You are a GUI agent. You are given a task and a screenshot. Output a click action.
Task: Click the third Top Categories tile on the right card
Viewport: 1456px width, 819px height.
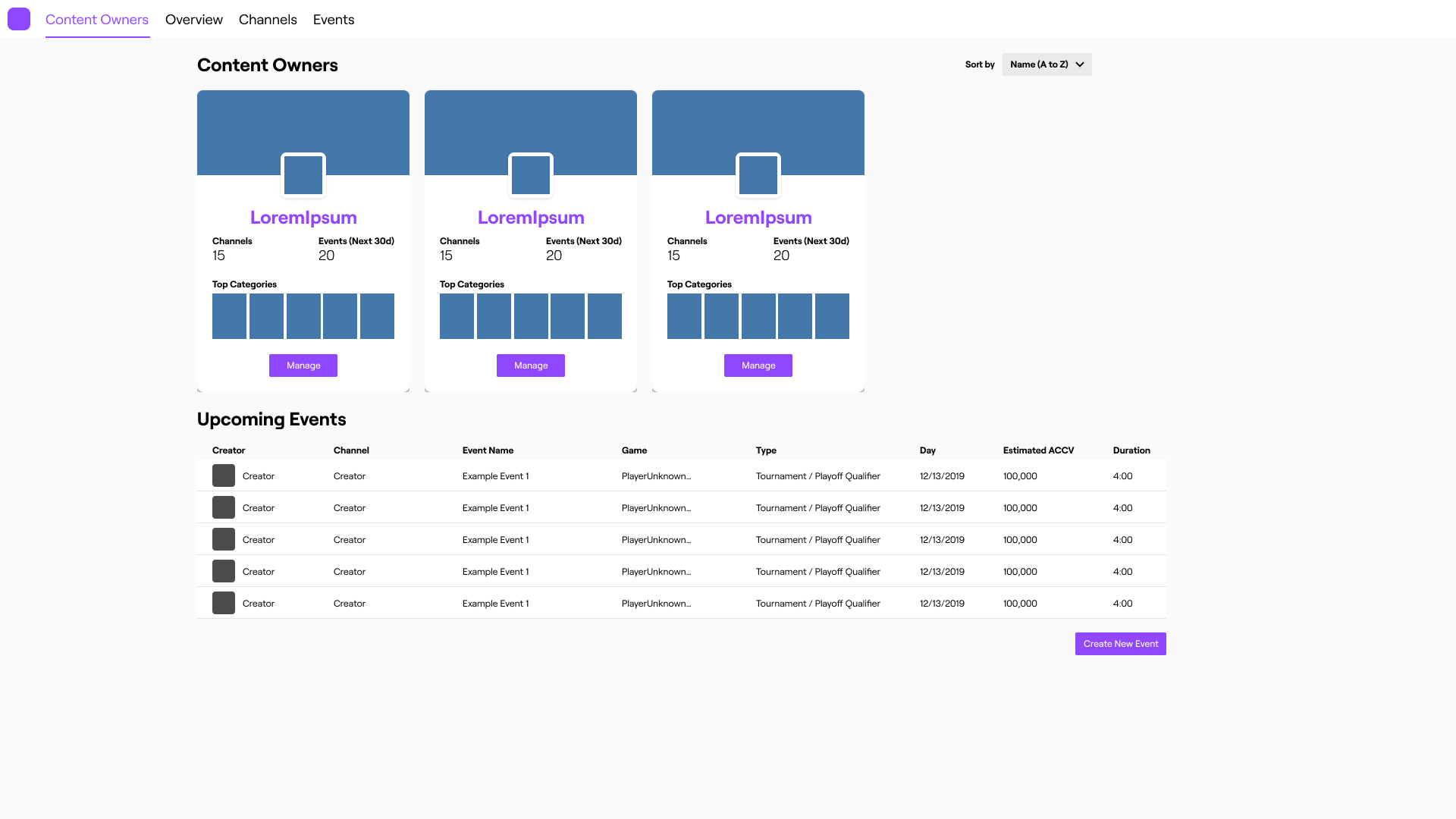(758, 316)
